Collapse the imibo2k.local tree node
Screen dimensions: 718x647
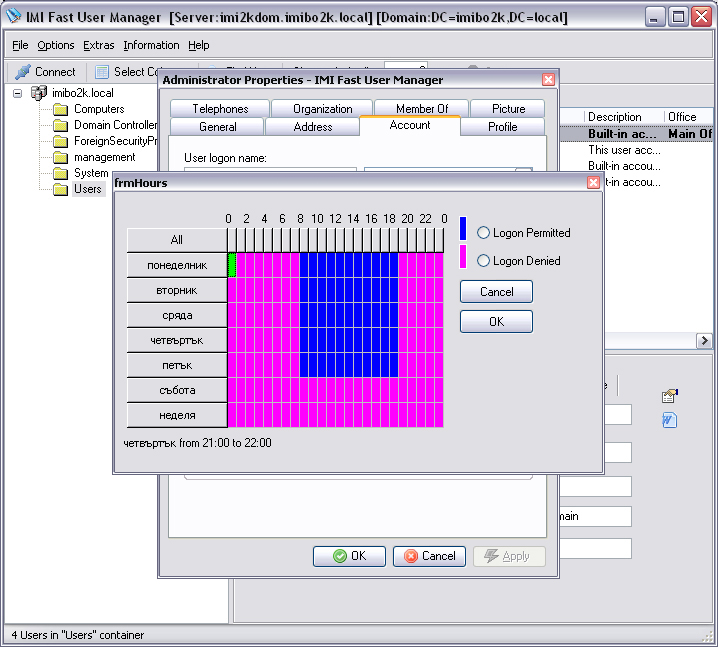tap(17, 93)
